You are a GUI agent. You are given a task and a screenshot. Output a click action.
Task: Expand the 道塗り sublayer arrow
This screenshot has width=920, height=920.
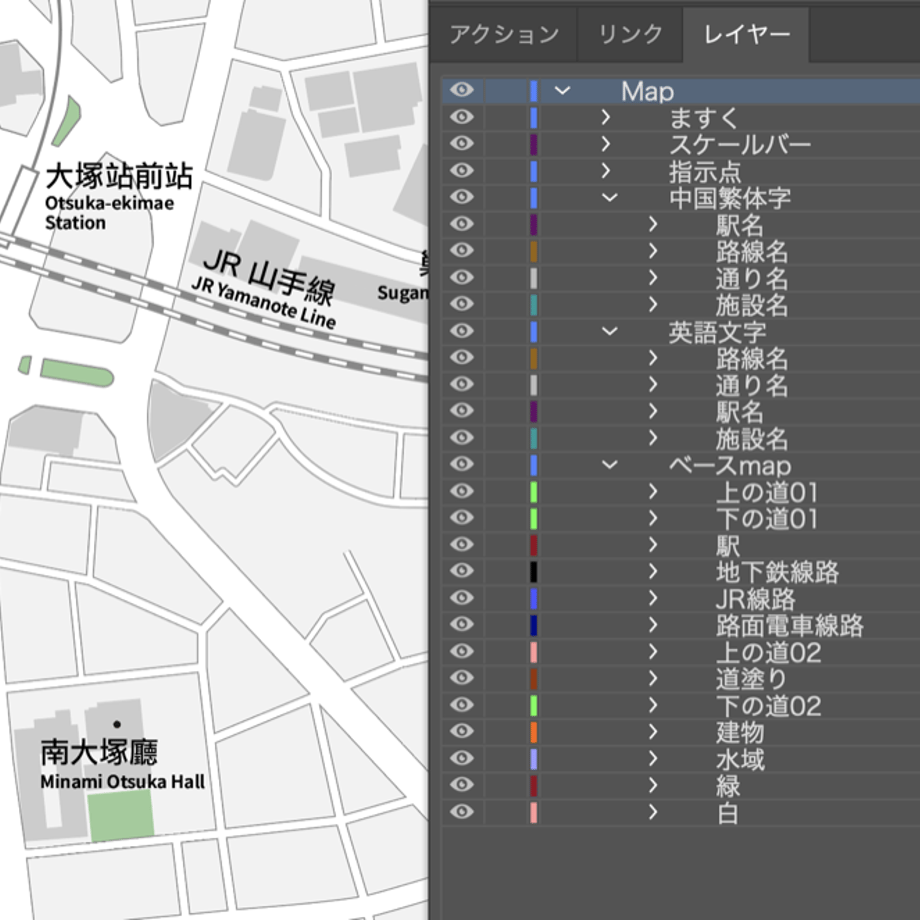(x=652, y=678)
